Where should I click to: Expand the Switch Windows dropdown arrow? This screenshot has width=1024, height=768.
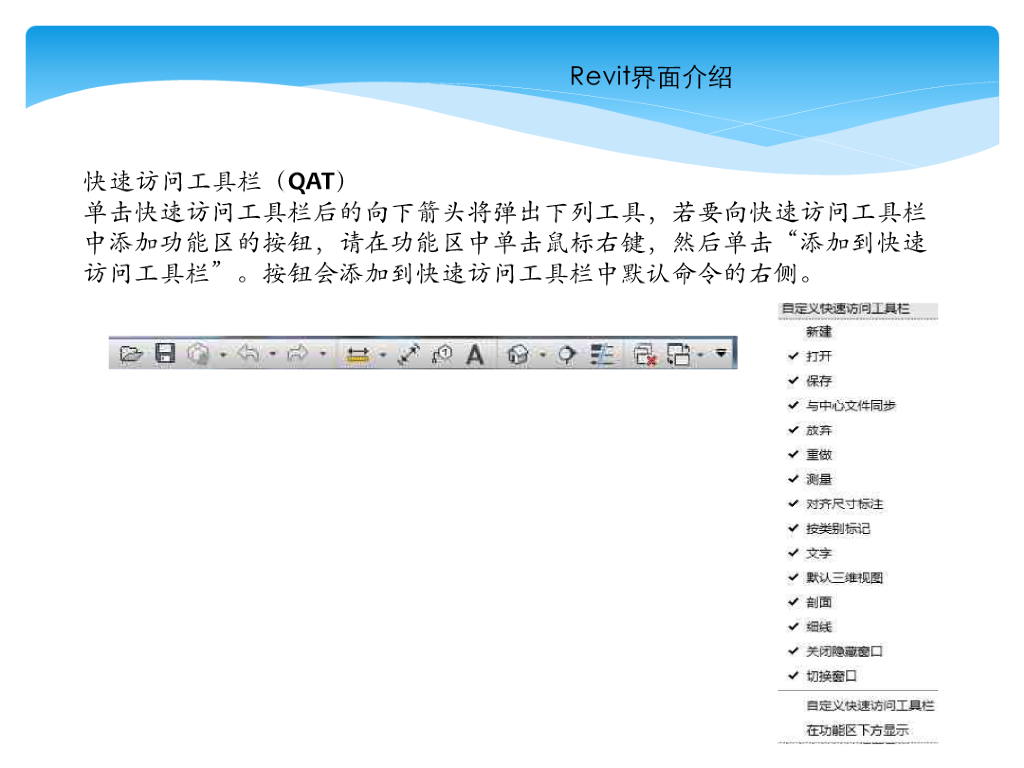tap(700, 355)
